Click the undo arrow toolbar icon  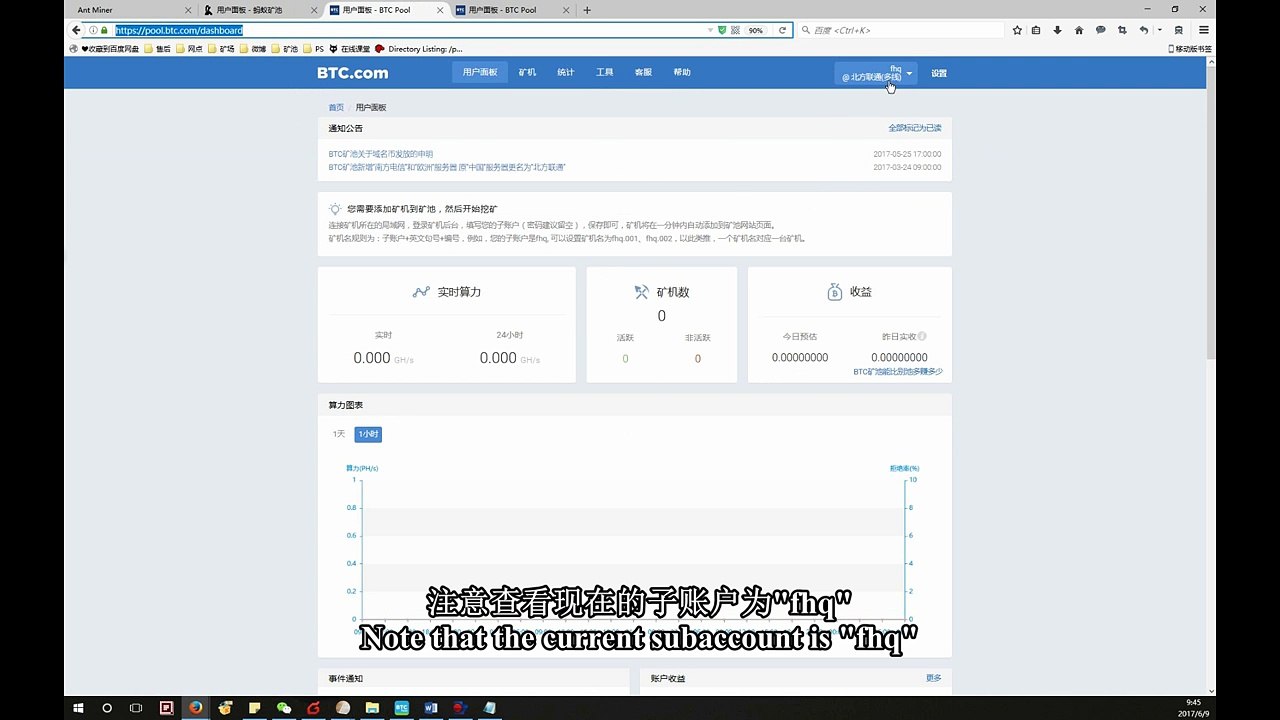pos(1146,30)
